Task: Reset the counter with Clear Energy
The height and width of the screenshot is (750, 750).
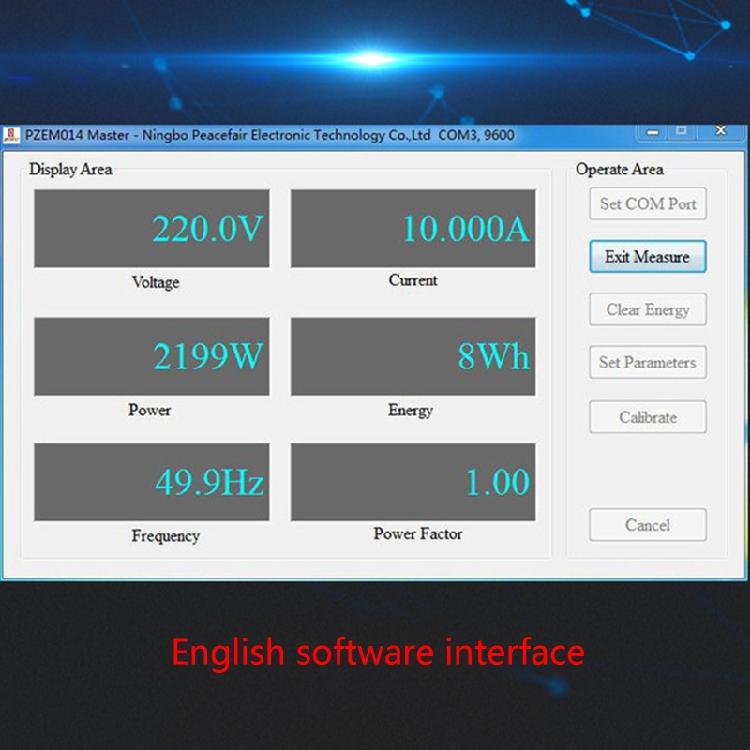Action: pyautogui.click(x=647, y=310)
